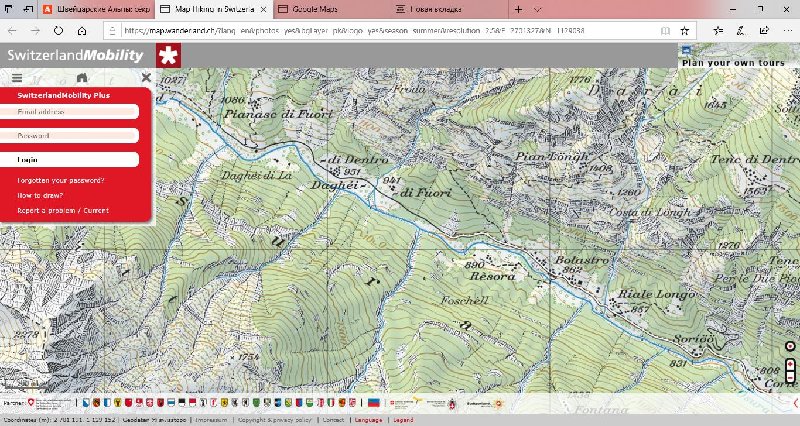Switch to the first browser tab with orange A icon
The height and width of the screenshot is (426, 800).
pyautogui.click(x=96, y=9)
